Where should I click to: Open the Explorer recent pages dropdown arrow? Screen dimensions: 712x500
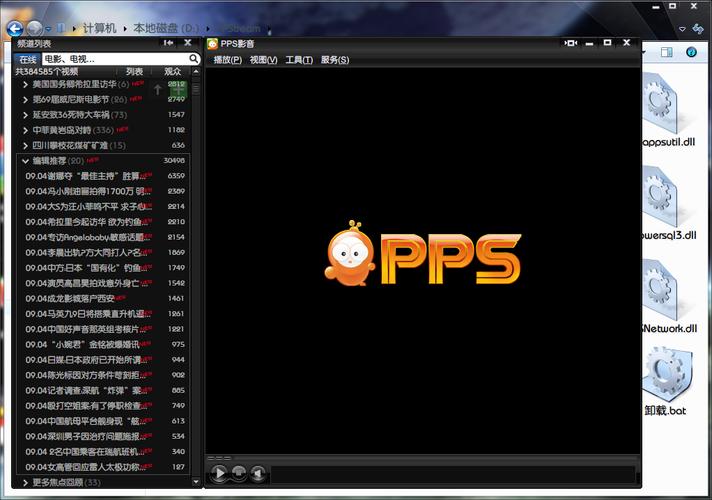49,29
